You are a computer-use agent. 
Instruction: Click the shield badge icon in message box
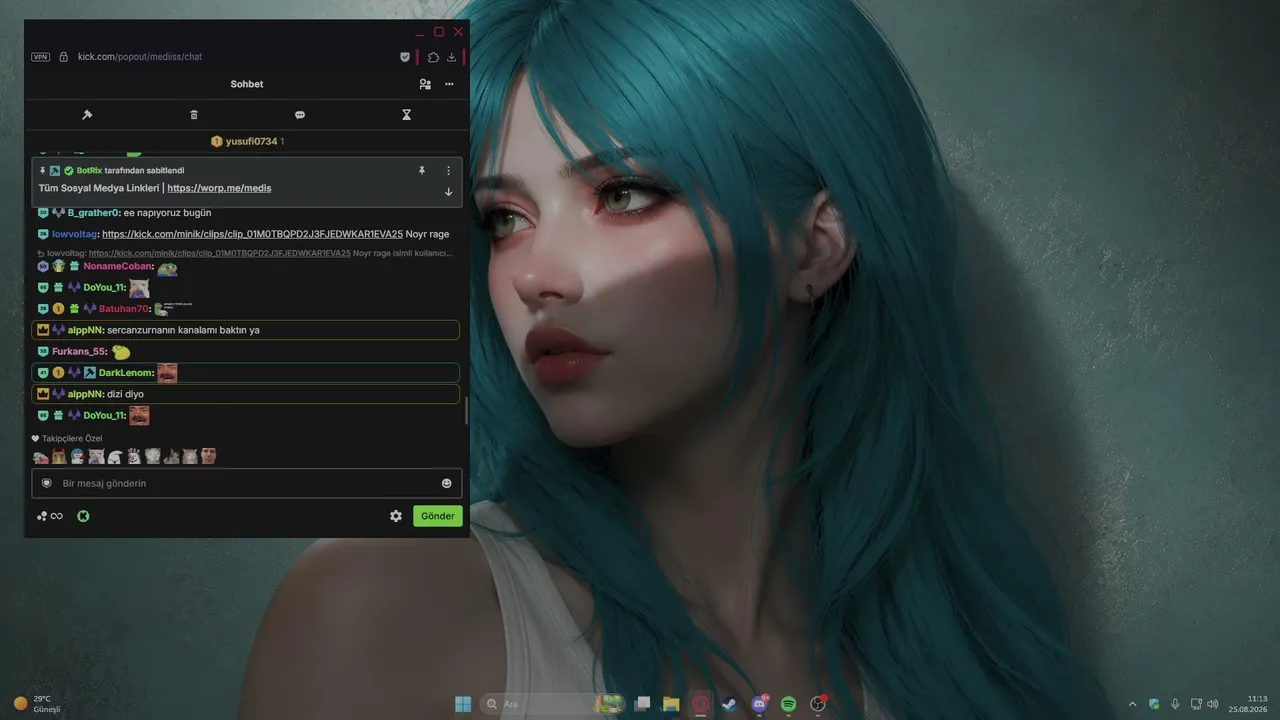tap(46, 483)
